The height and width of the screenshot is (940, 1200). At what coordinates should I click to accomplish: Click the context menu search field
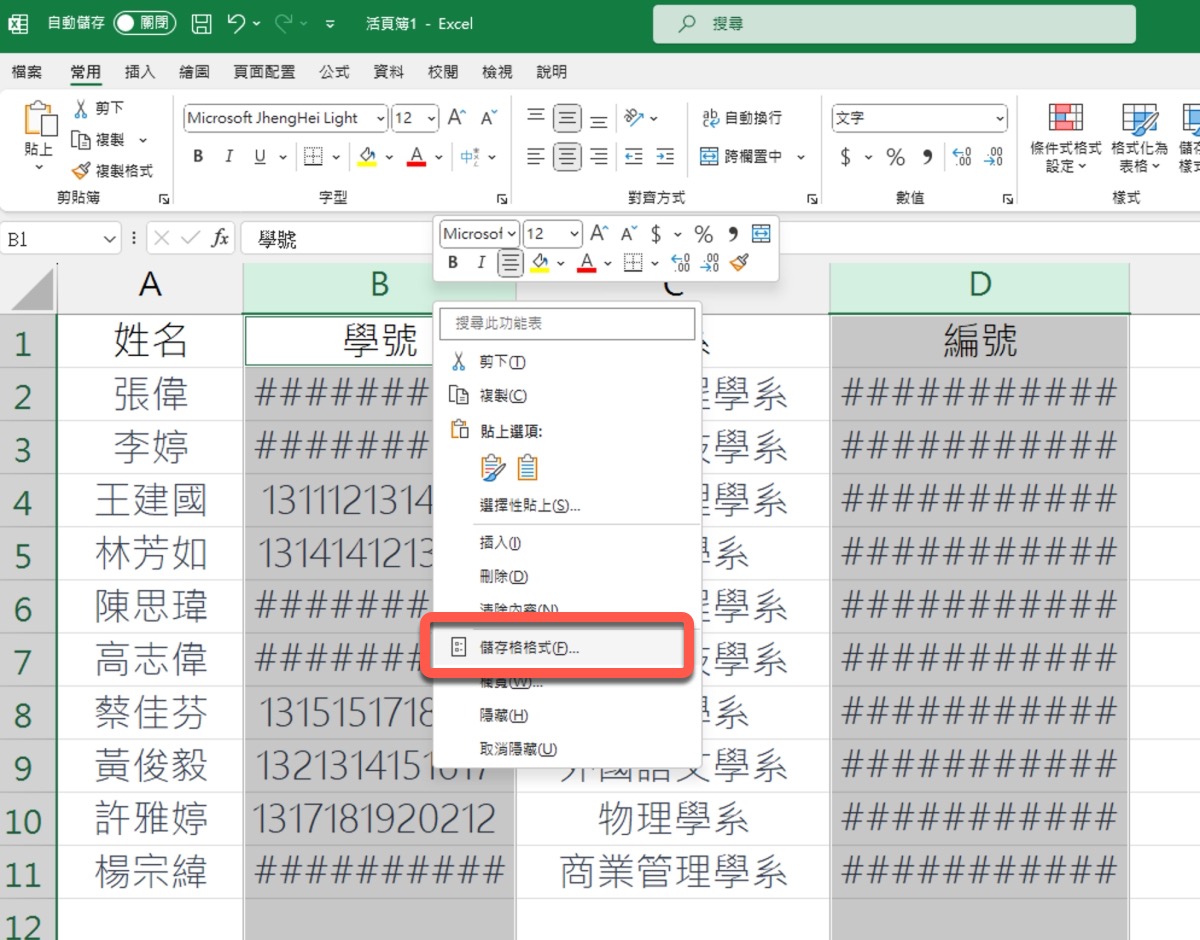point(567,324)
